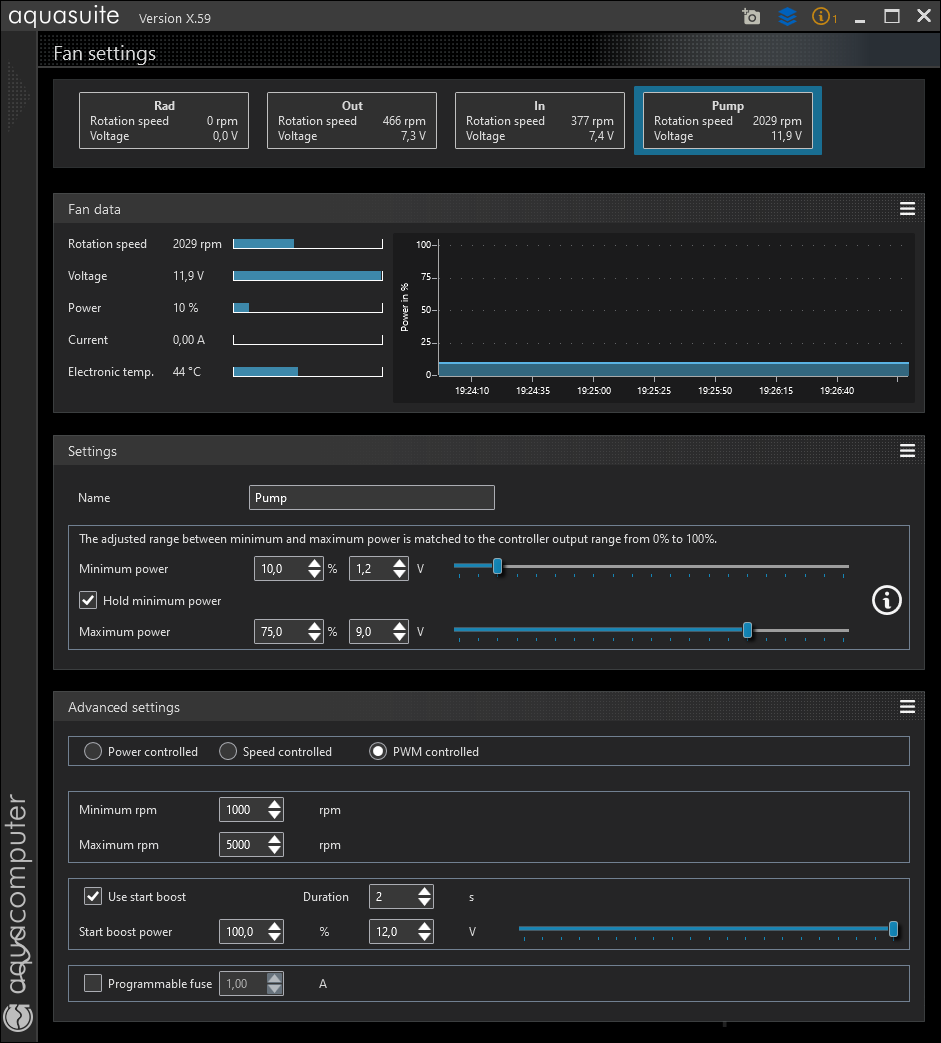This screenshot has width=941, height=1043.
Task: Change start boost Duration with its stepper
Action: coord(424,896)
